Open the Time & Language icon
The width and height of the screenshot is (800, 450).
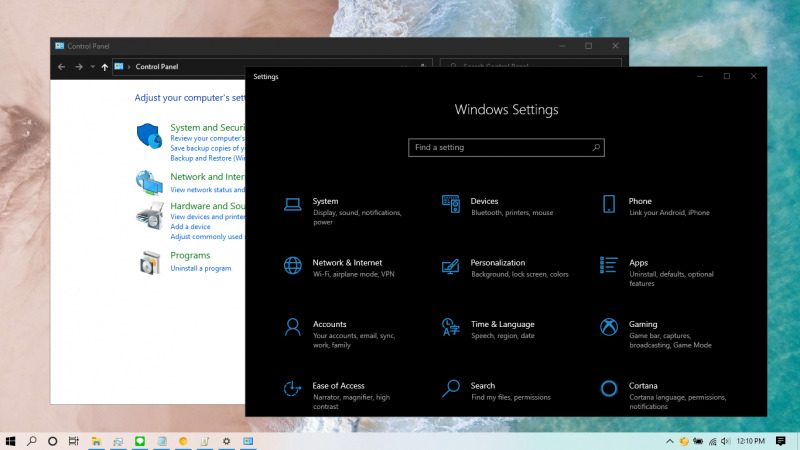pyautogui.click(x=451, y=327)
